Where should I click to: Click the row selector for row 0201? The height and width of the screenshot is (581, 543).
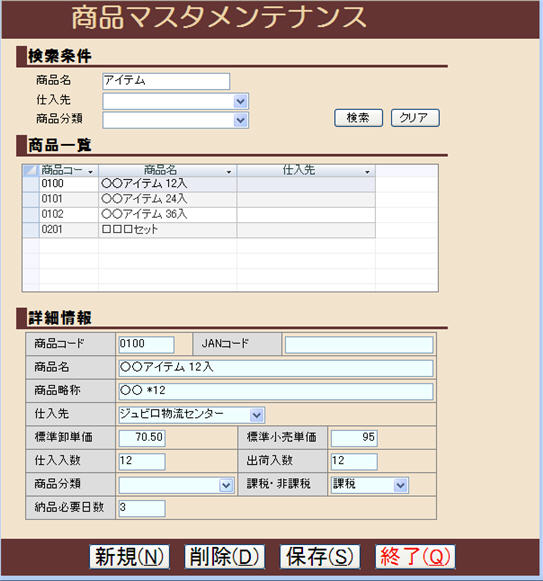pos(31,230)
